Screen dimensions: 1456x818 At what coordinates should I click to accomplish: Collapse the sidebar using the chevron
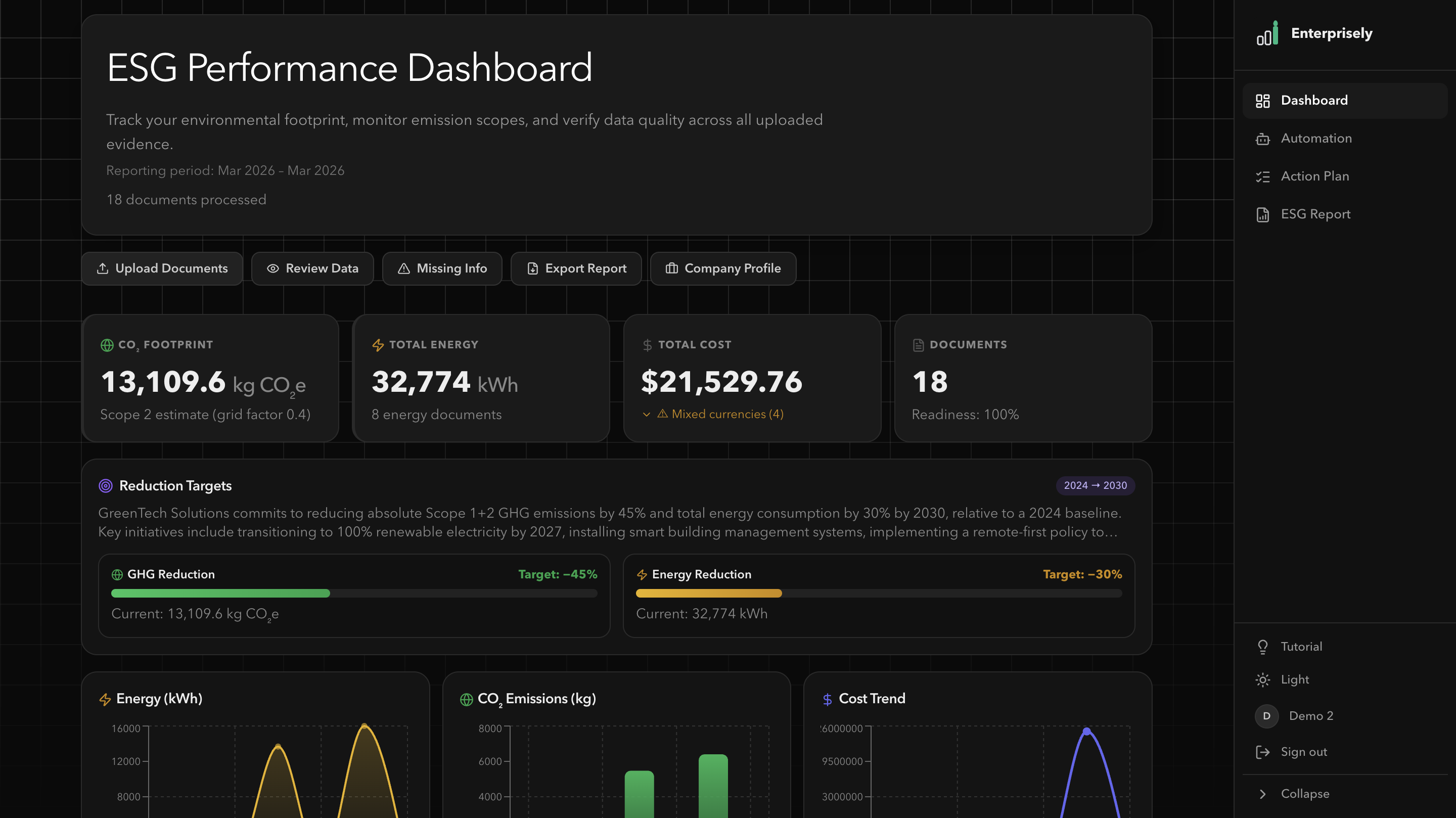[1263, 794]
